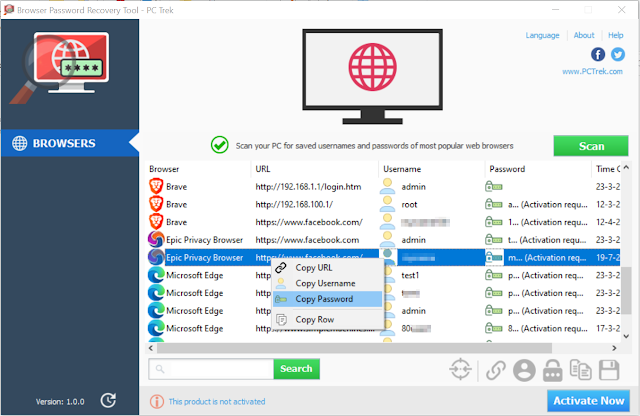Click the horizontal scrollbar left arrow
The height and width of the screenshot is (416, 640).
pos(151,348)
